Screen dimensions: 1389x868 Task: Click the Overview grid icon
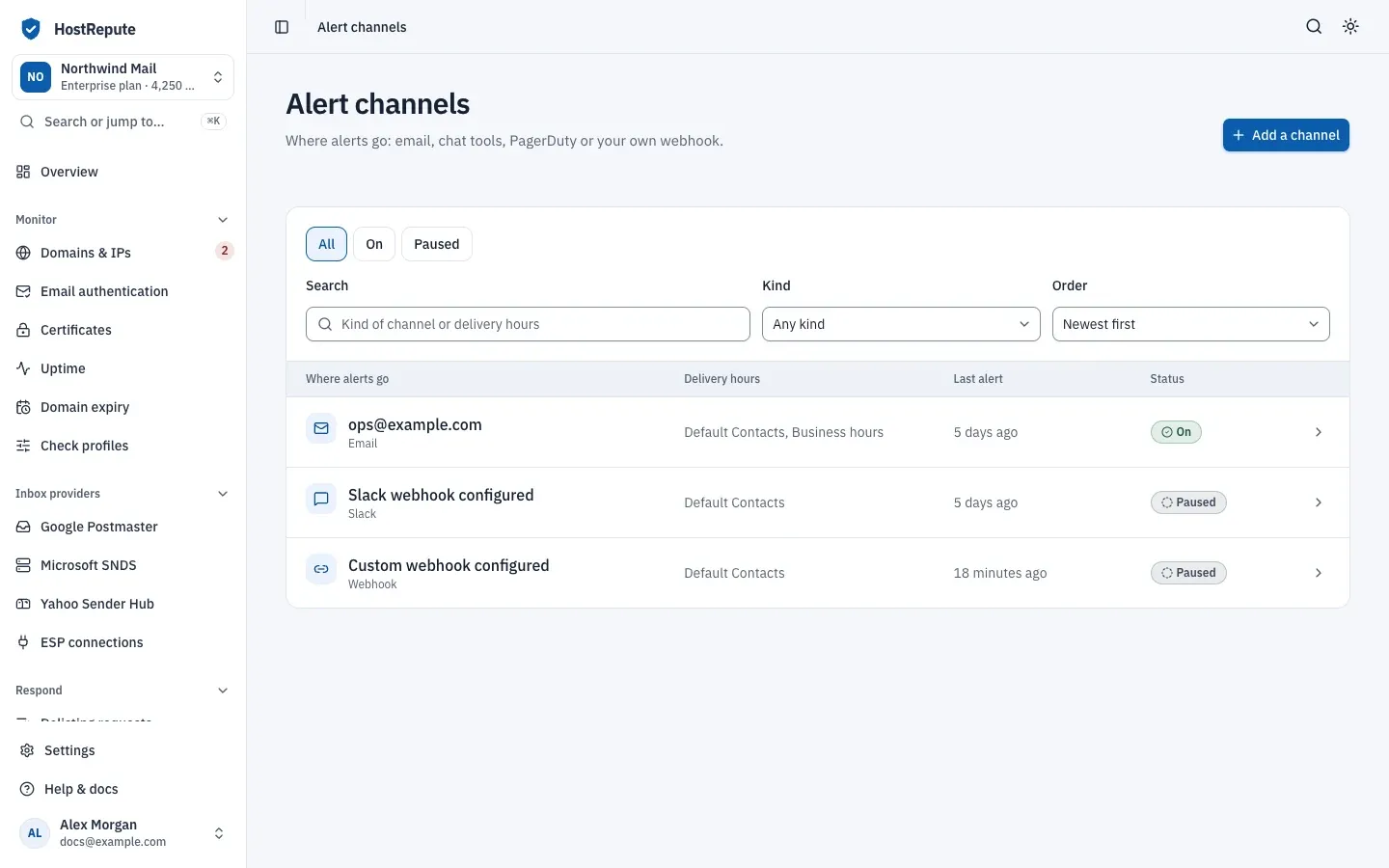pos(23,172)
